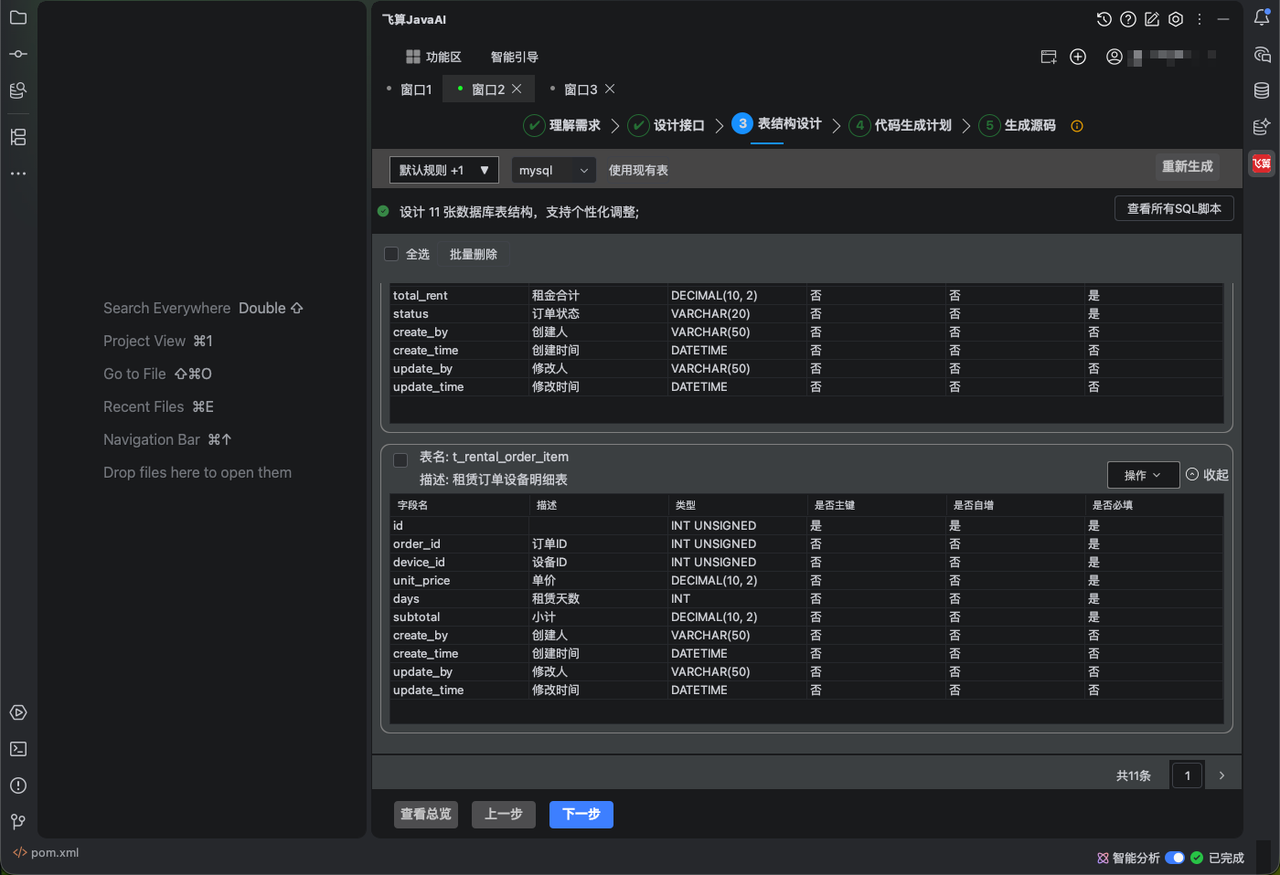Click the orange info icon after 生成源码
Screen dimensions: 1280x875
point(1077,126)
